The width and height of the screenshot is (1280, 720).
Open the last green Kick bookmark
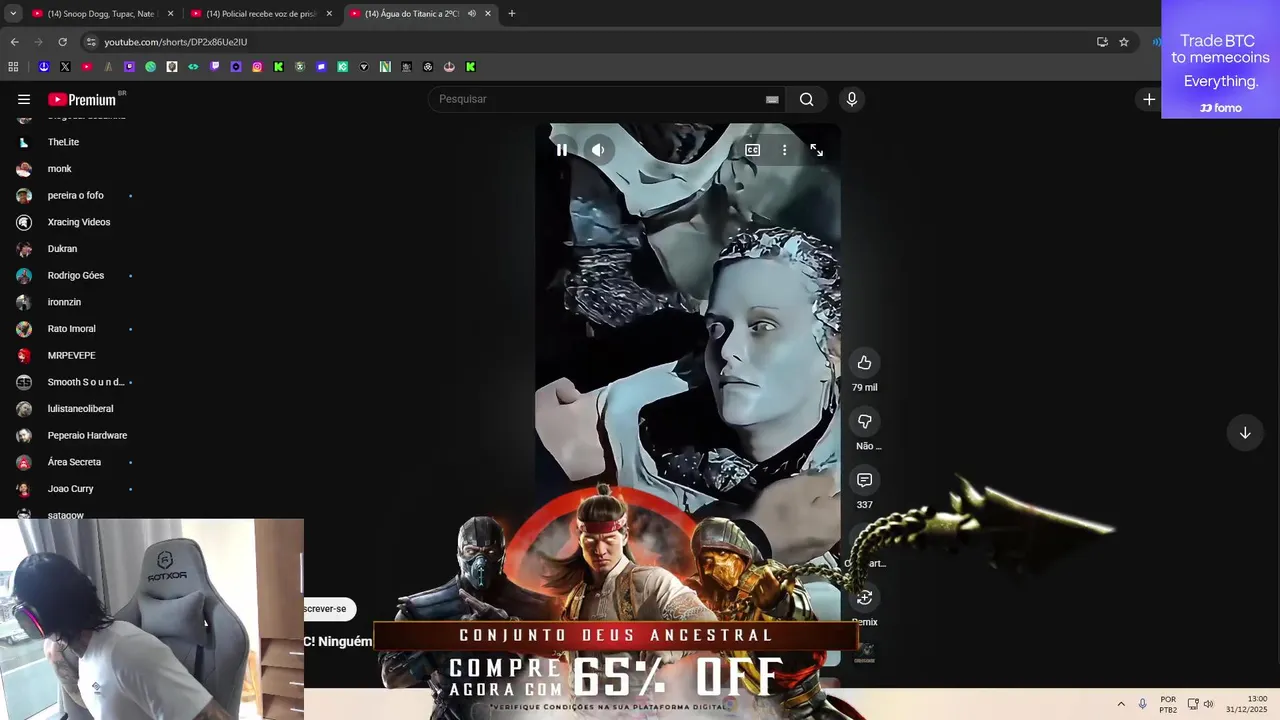470,67
